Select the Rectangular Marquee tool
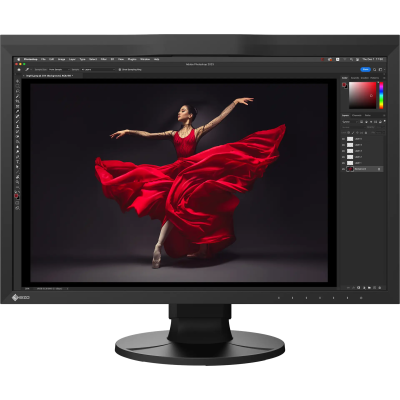This screenshot has height=400, width=400. point(18,86)
